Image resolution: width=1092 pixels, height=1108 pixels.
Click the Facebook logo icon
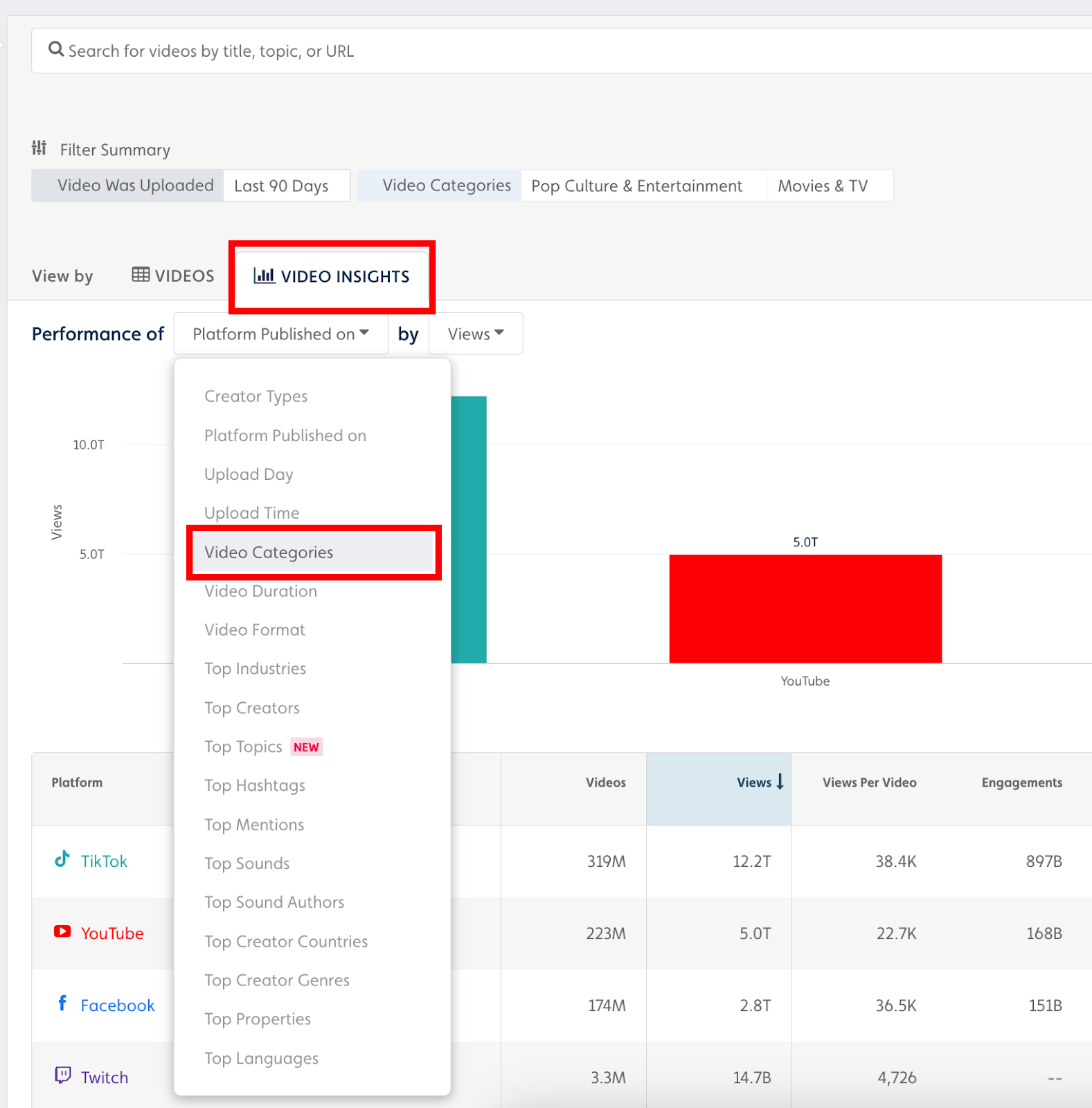click(x=62, y=1003)
